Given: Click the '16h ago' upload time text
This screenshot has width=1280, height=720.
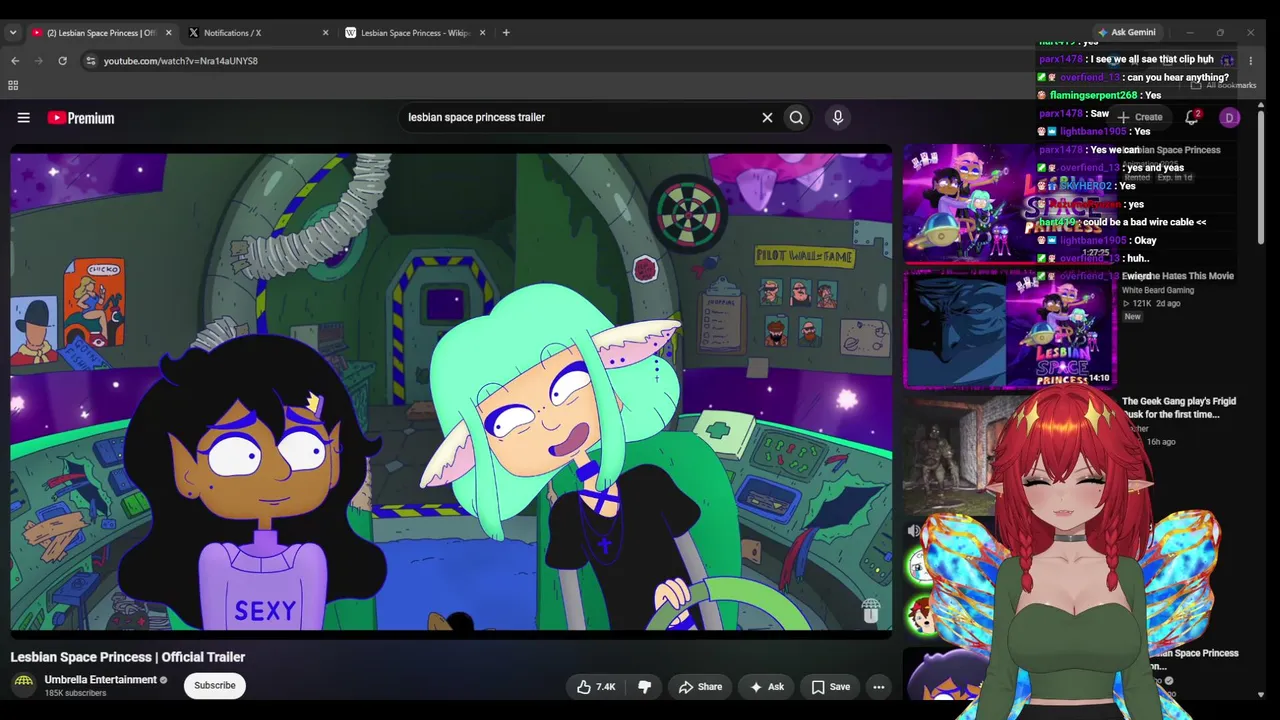Looking at the screenshot, I should click(x=1161, y=441).
